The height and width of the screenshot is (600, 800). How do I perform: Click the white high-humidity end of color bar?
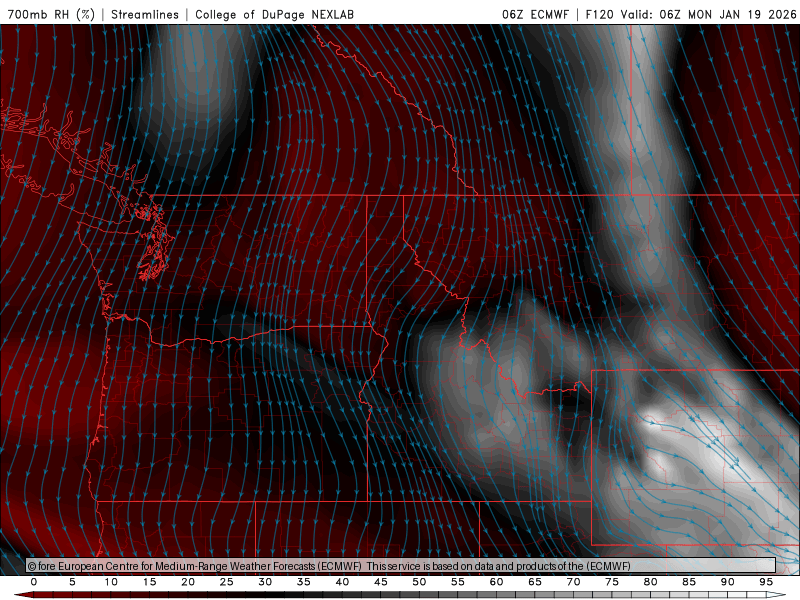point(776,595)
